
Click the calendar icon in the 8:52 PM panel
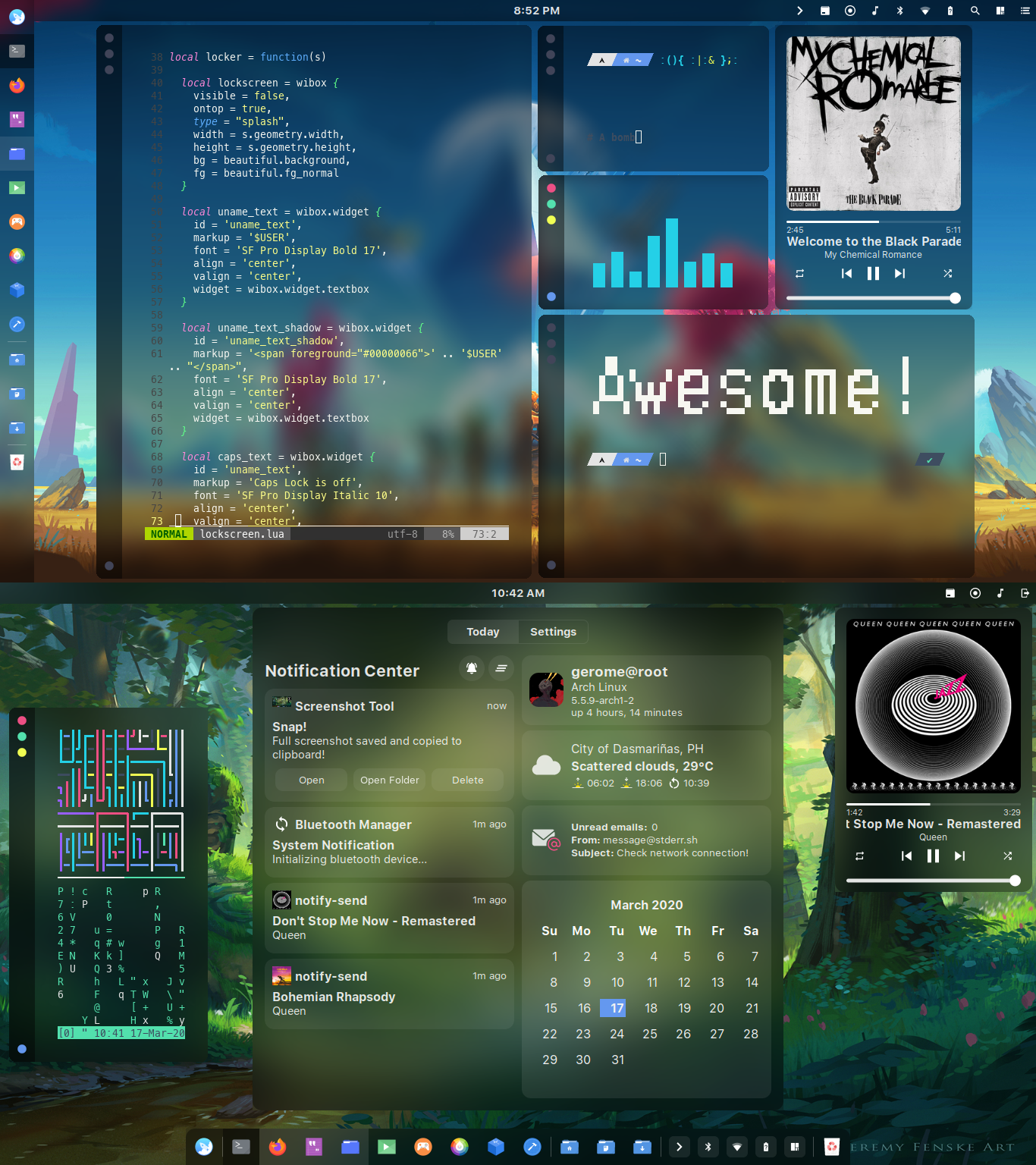825,11
